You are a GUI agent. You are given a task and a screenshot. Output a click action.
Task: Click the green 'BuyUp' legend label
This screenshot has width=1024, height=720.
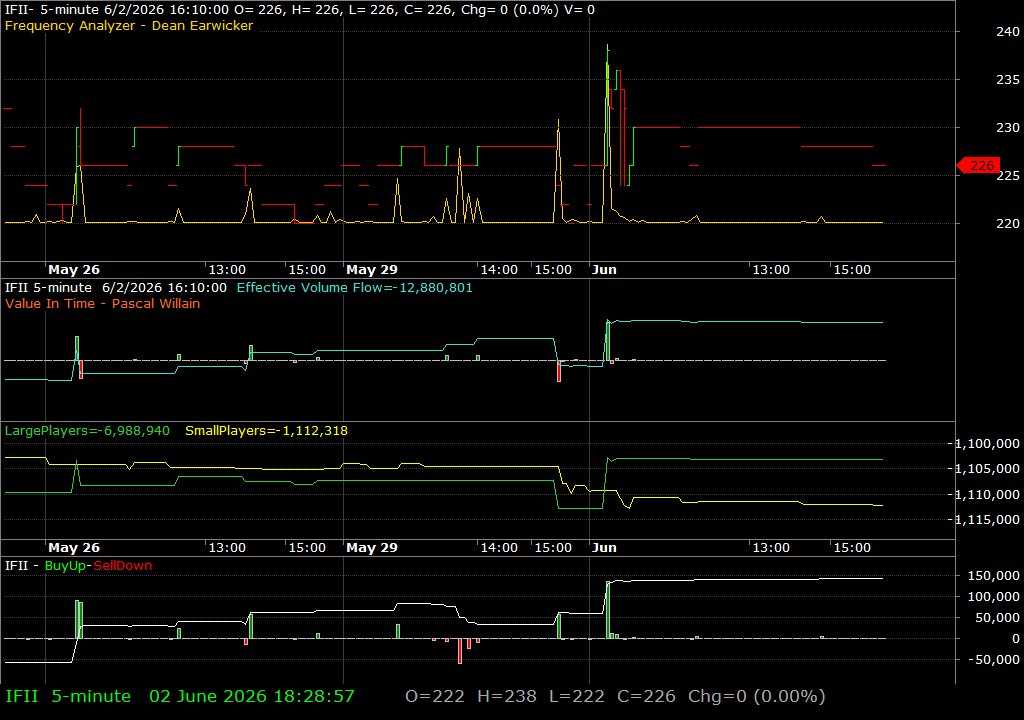[65, 566]
